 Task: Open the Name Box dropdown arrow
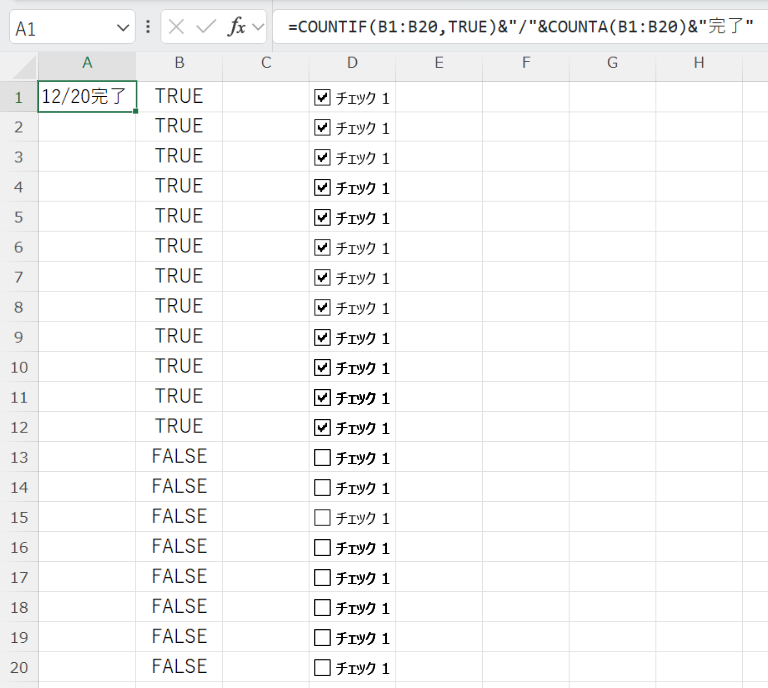[123, 28]
